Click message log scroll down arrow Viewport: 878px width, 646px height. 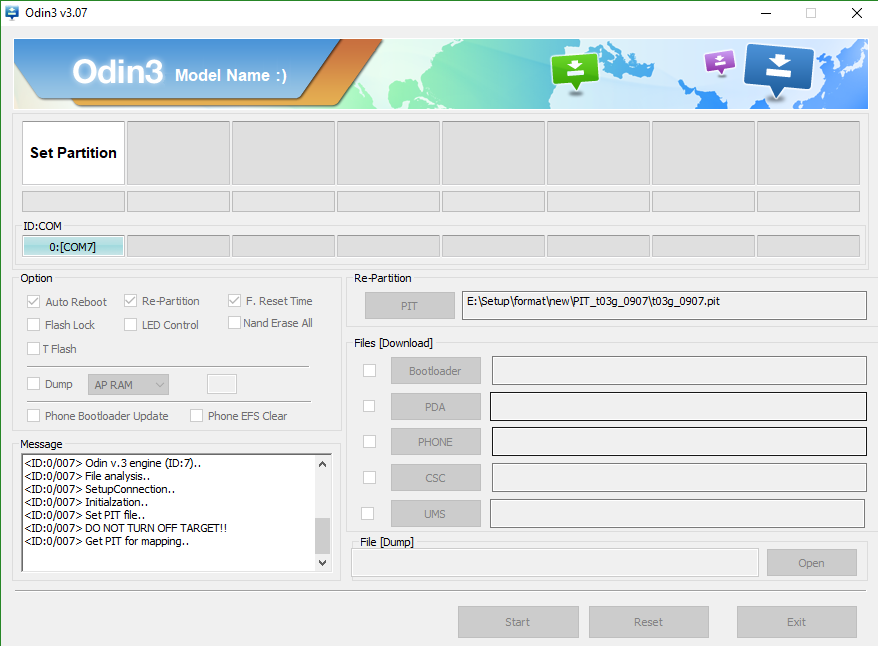pyautogui.click(x=323, y=563)
